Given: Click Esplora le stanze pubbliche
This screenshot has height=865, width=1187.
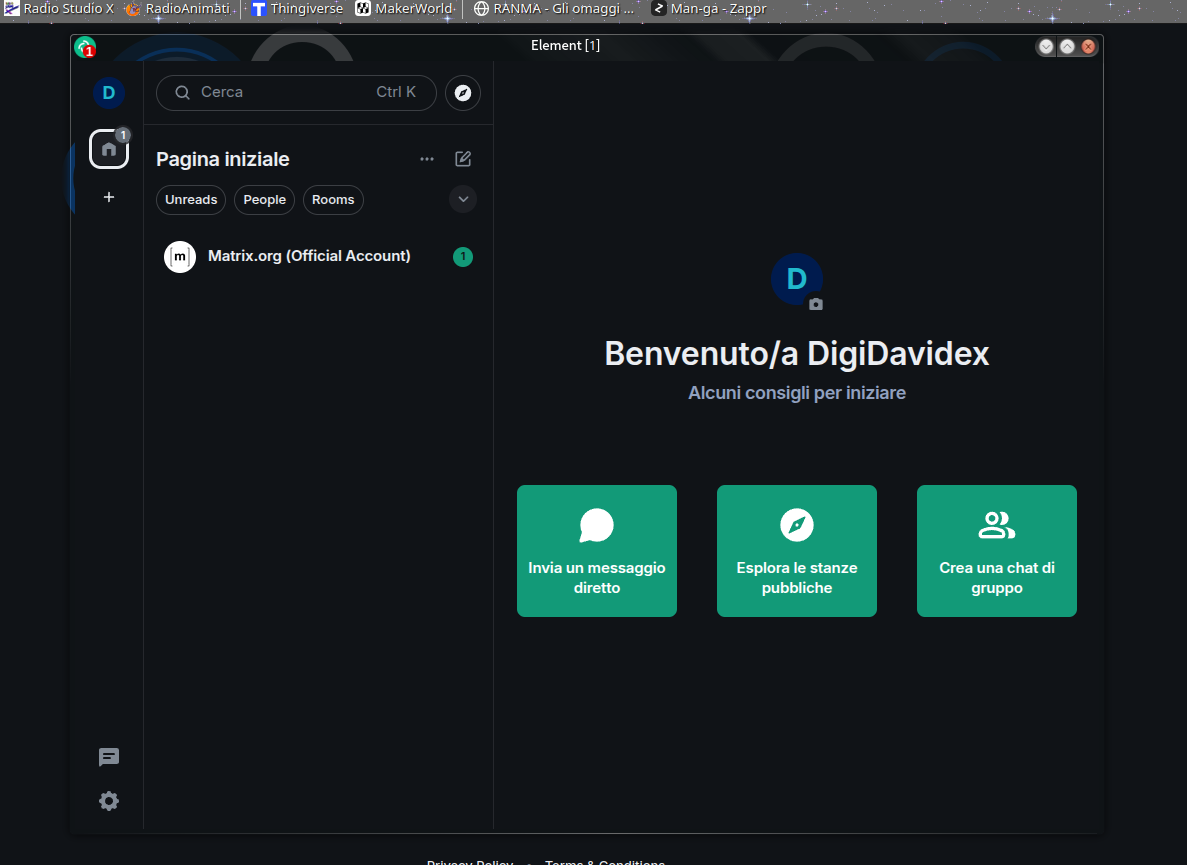Looking at the screenshot, I should point(797,551).
